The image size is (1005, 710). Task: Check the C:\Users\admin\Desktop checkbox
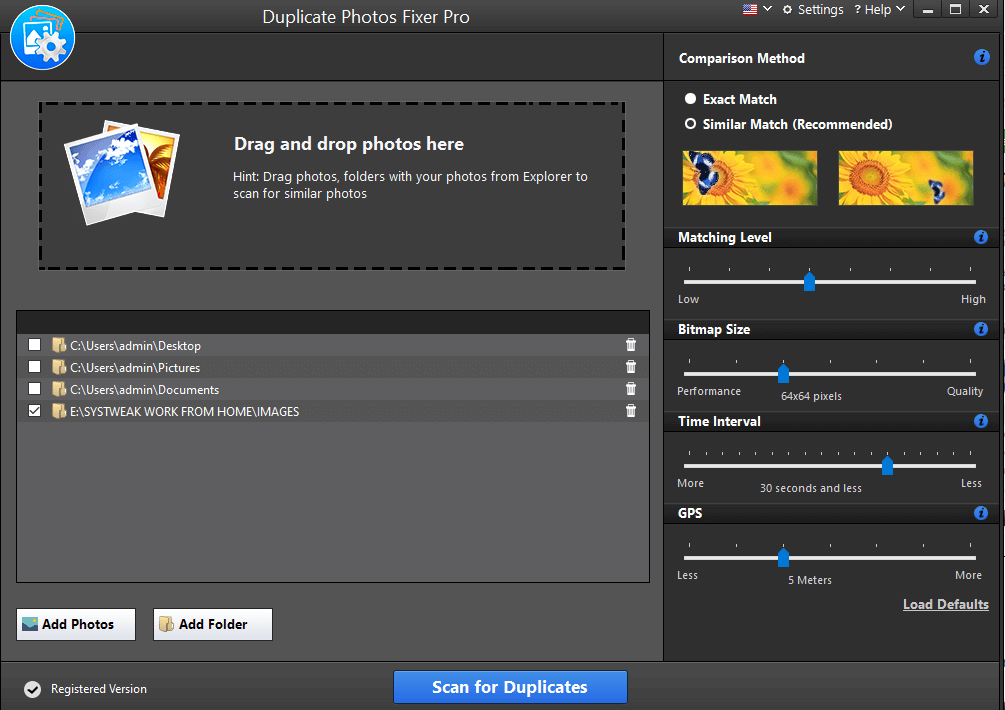[35, 345]
